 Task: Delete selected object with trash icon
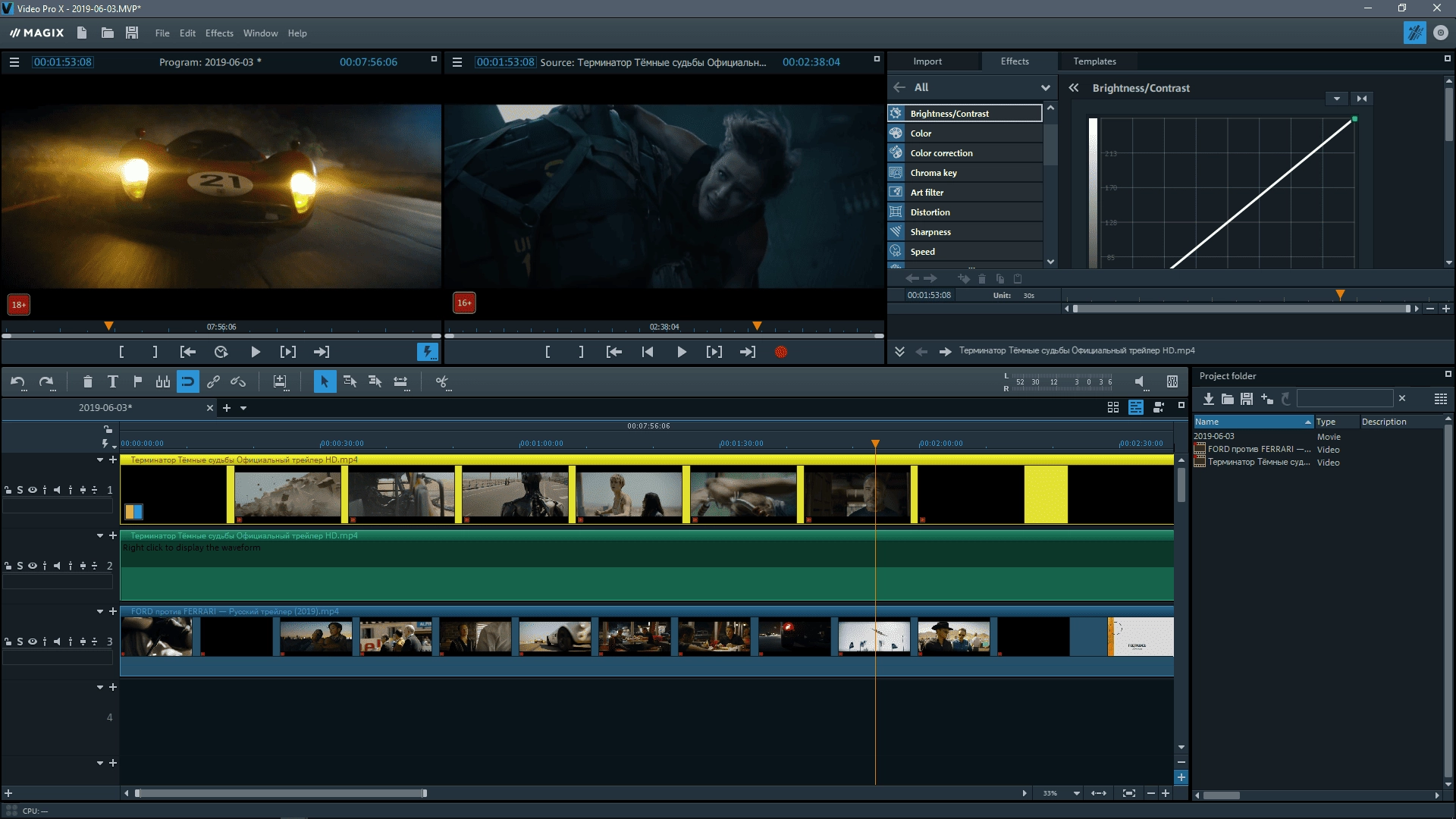pyautogui.click(x=87, y=381)
